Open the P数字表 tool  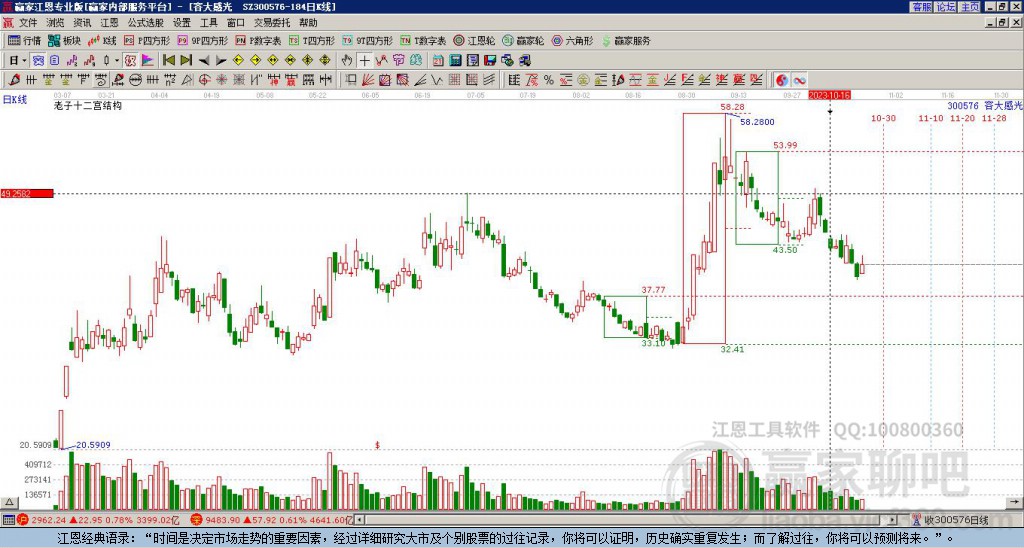tap(258, 40)
